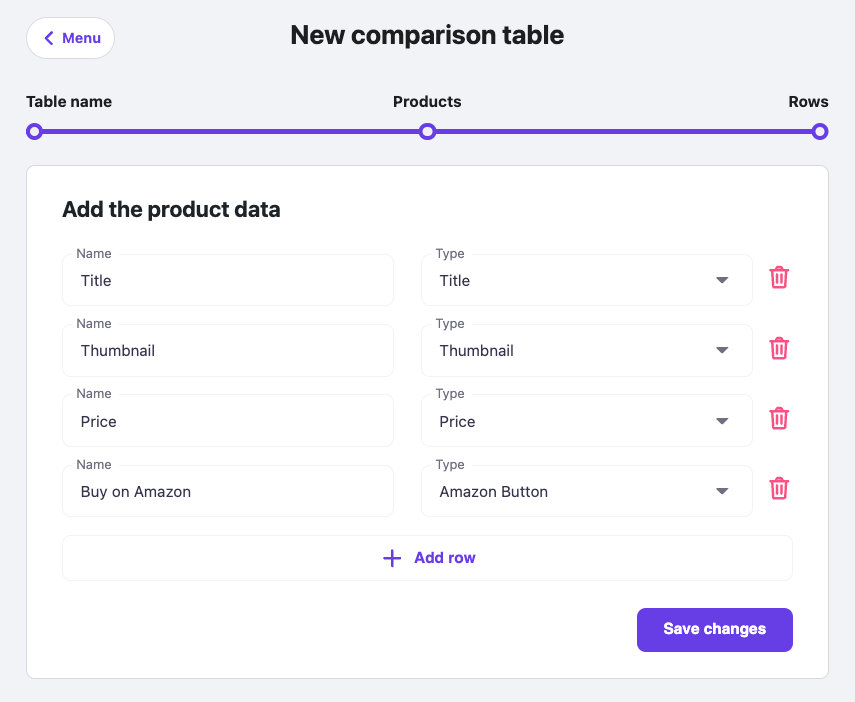
Task: Select the Rows step label
Action: coord(808,101)
